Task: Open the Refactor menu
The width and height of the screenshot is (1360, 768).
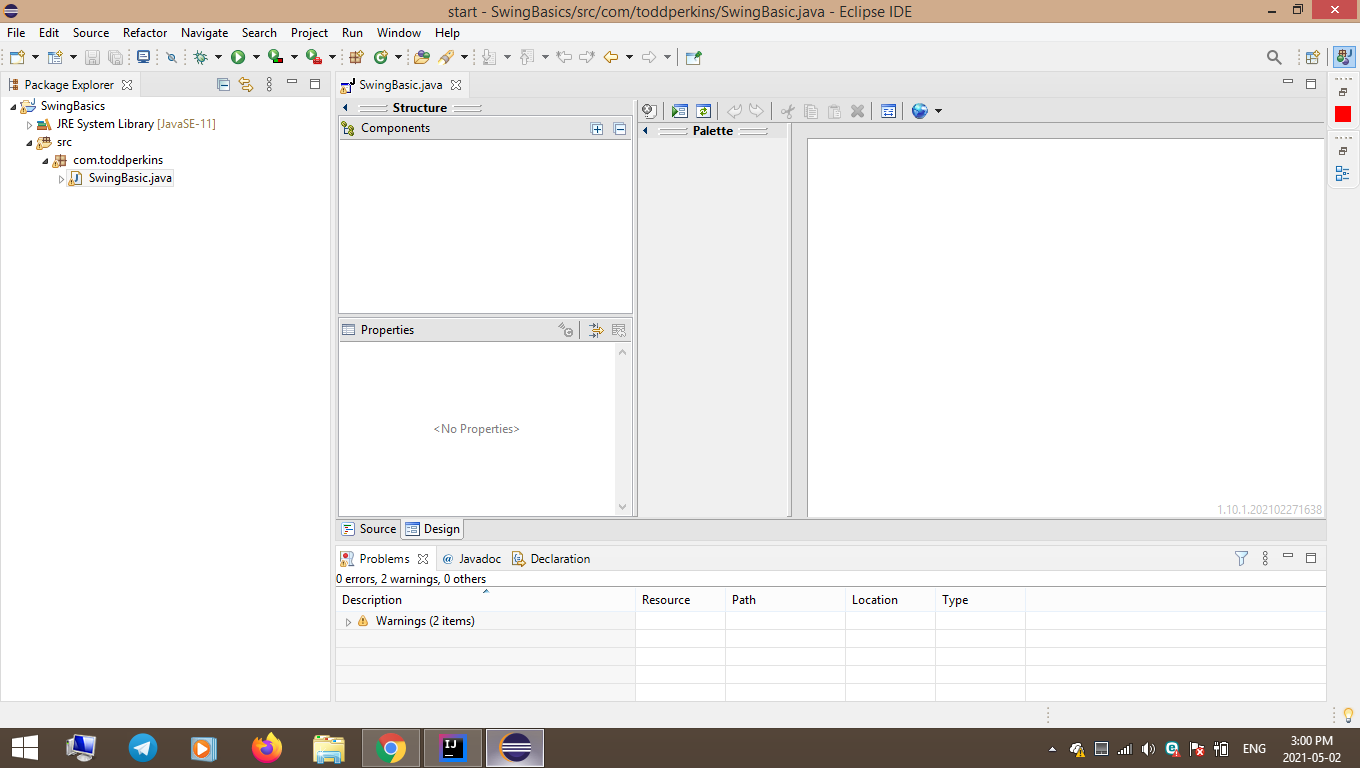Action: (145, 33)
